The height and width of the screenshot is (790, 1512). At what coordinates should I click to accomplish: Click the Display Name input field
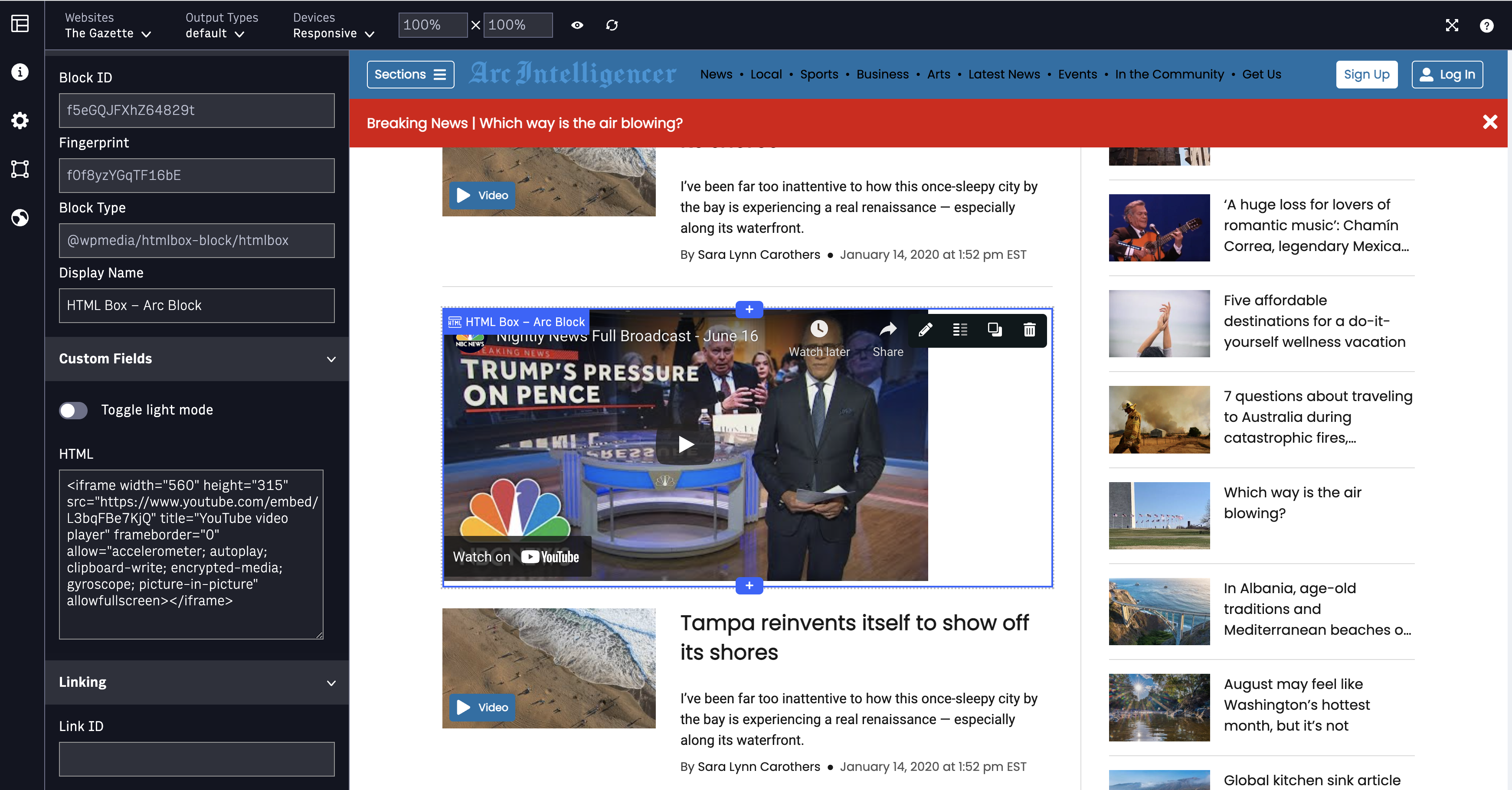196,306
